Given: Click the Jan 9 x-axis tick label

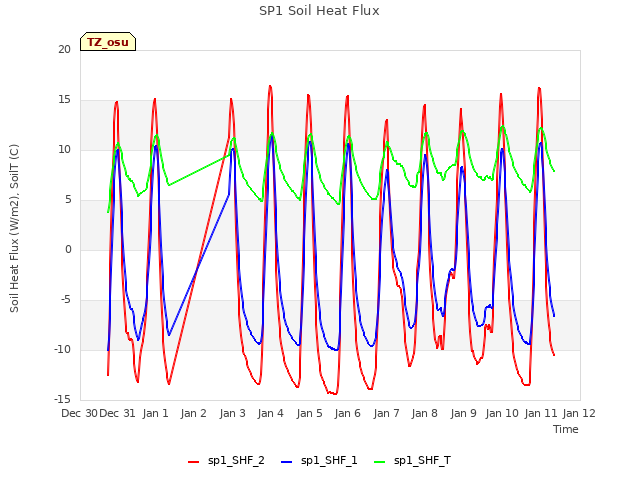Looking at the screenshot, I should click(x=464, y=413).
